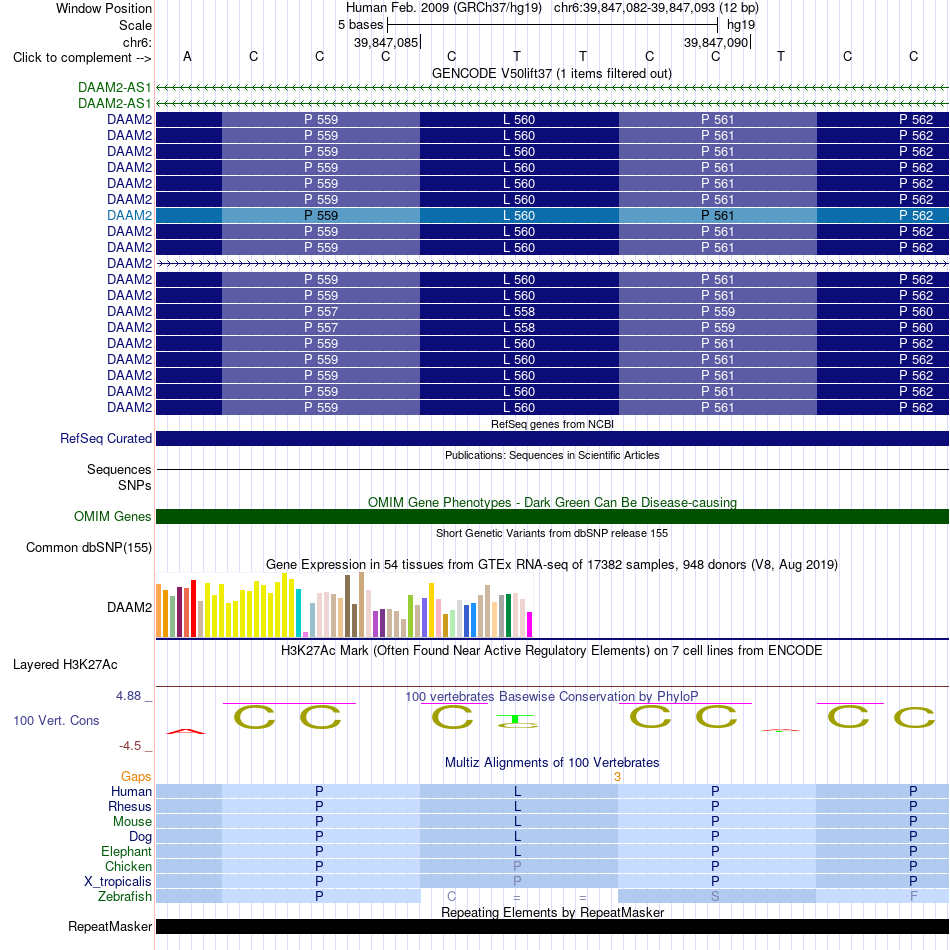Click the Dog species label

click(140, 837)
